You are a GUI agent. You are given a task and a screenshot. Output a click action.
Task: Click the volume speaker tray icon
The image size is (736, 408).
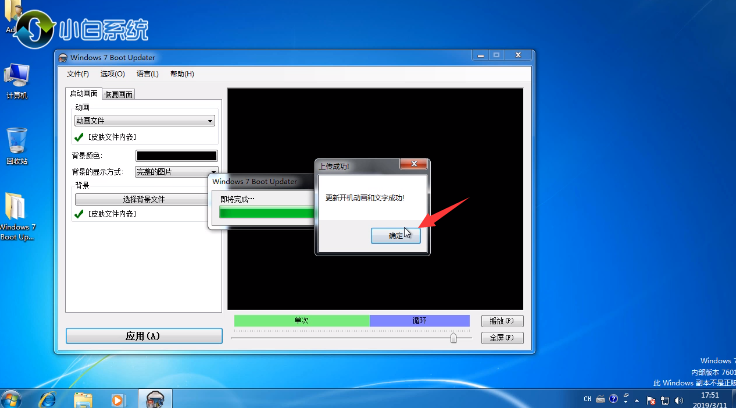point(679,400)
